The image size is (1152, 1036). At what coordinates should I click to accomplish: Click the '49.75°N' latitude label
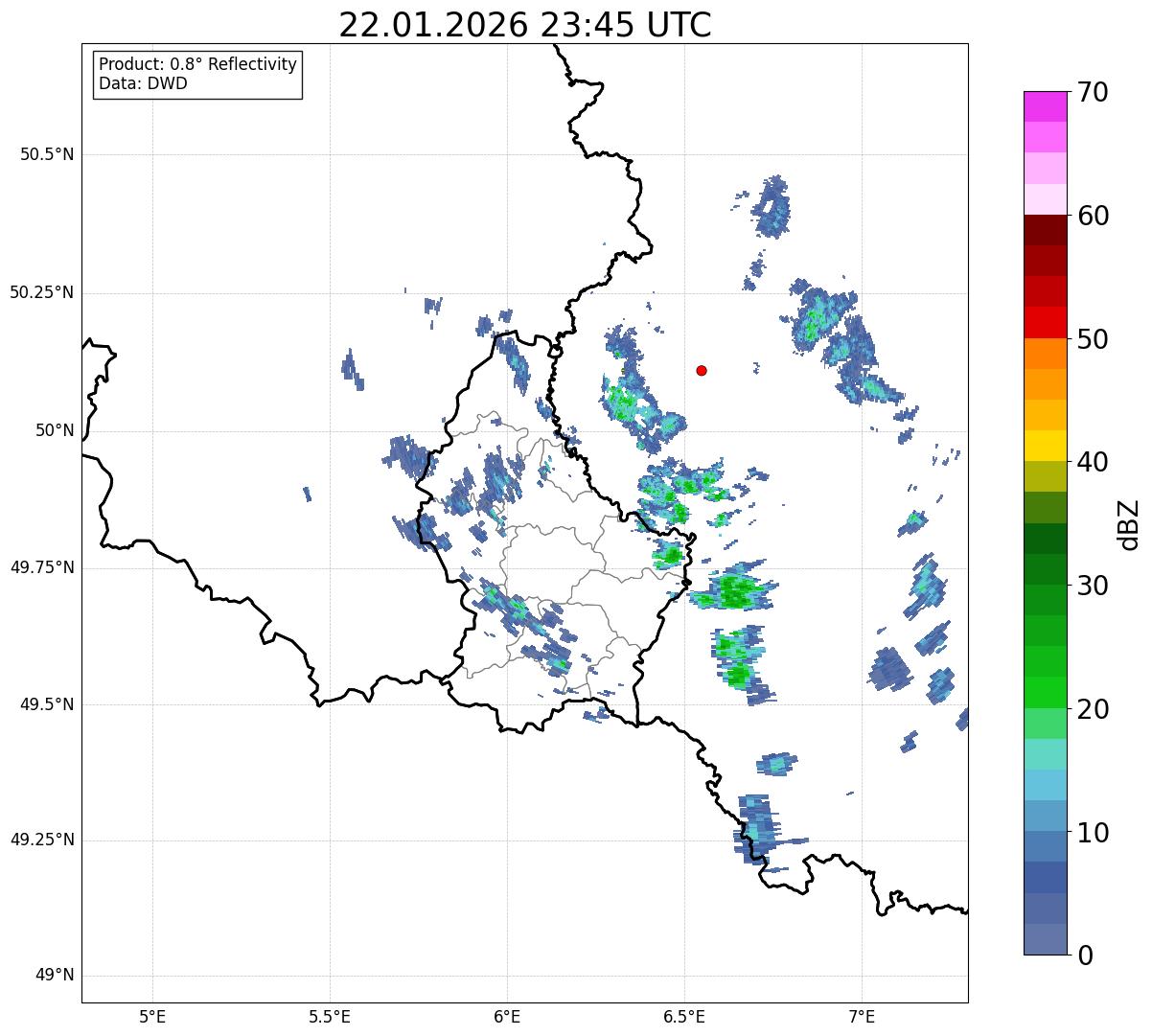[x=41, y=567]
